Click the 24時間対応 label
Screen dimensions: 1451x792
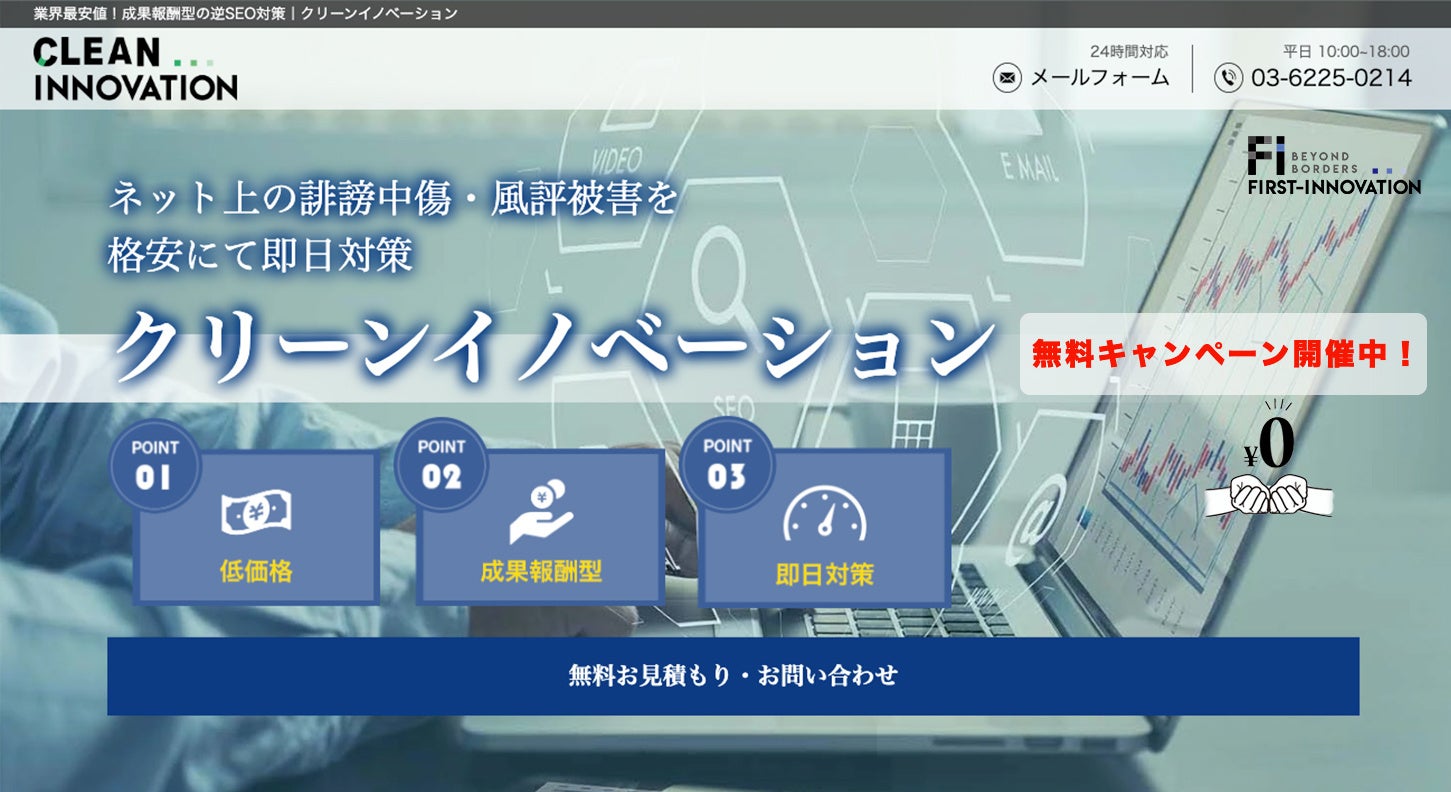pos(1129,51)
